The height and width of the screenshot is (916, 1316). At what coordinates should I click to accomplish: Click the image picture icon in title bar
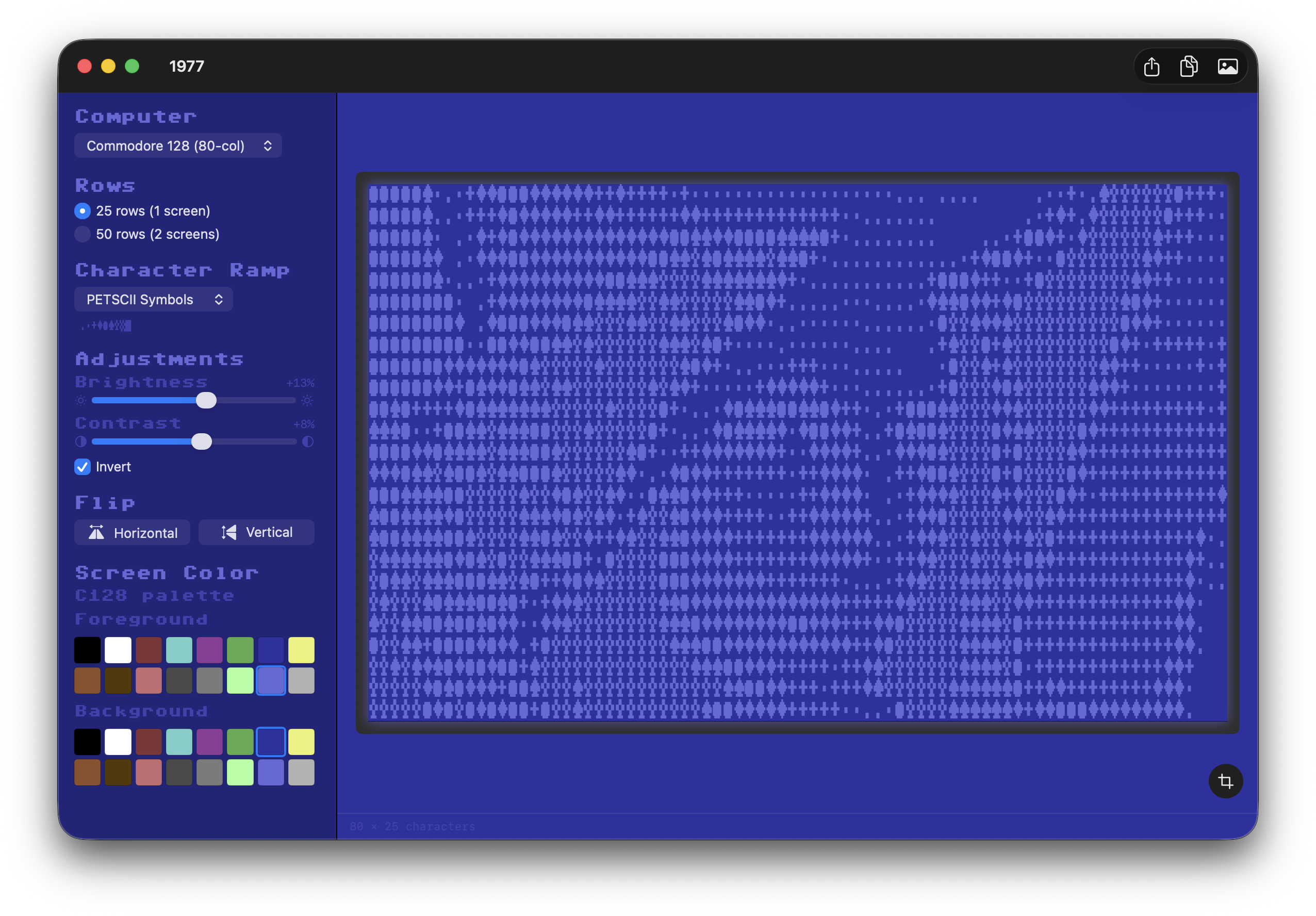[1227, 67]
